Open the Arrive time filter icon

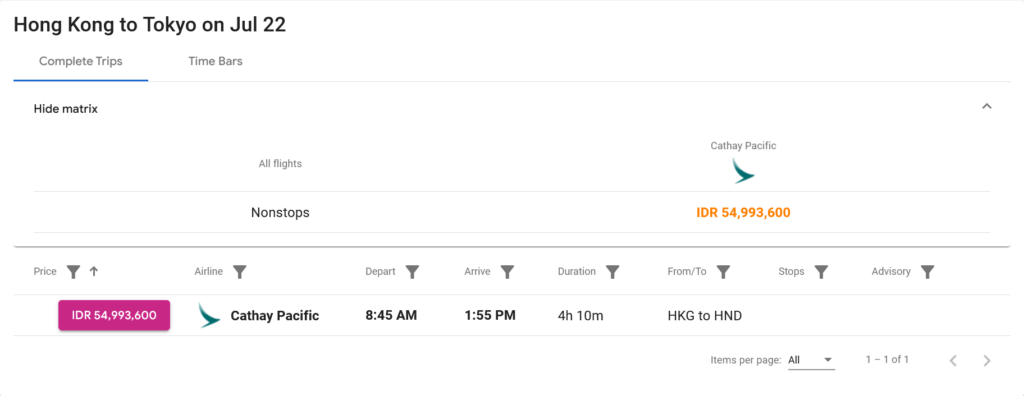tap(507, 272)
